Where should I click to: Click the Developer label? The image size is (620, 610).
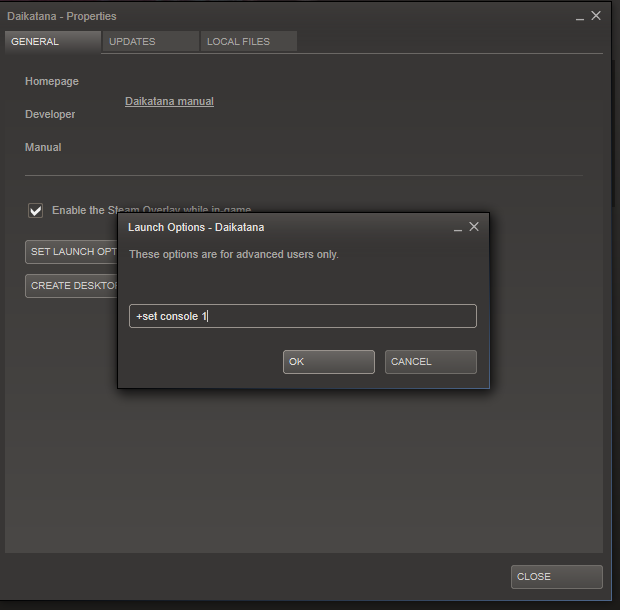point(50,114)
